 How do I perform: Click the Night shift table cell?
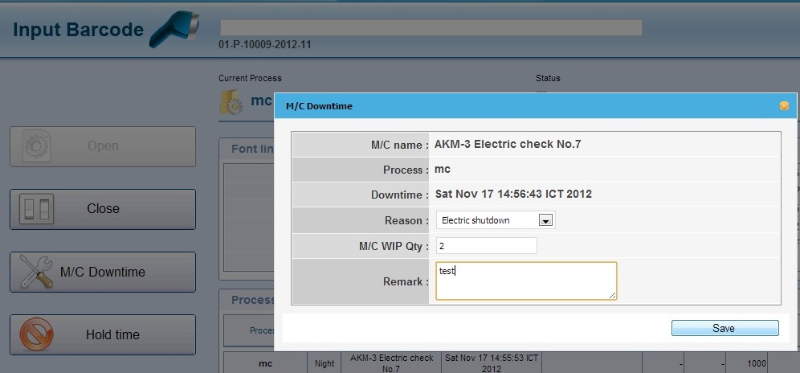coord(324,363)
